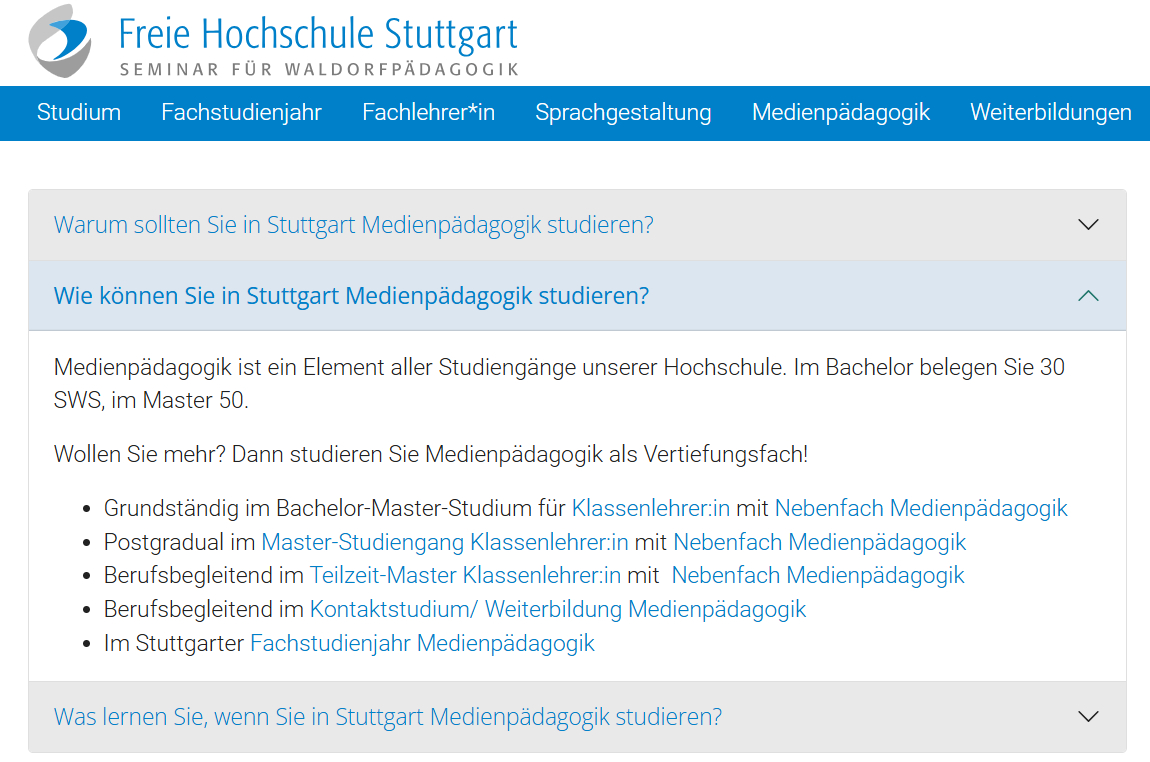Open the Fachstudienjahr menu item
Viewport: 1150px width, 762px height.
[241, 113]
